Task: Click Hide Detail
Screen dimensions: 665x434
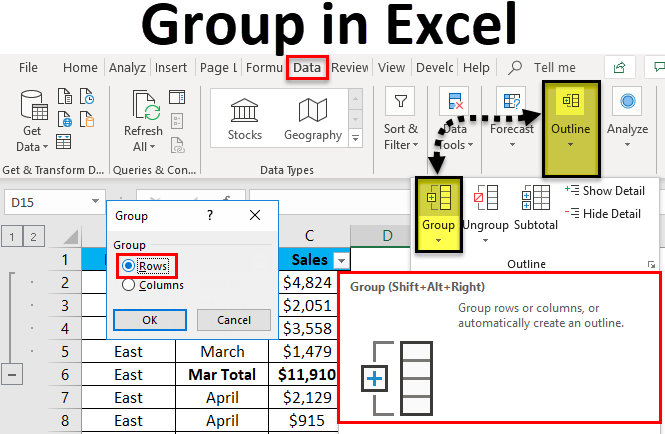Action: click(603, 213)
